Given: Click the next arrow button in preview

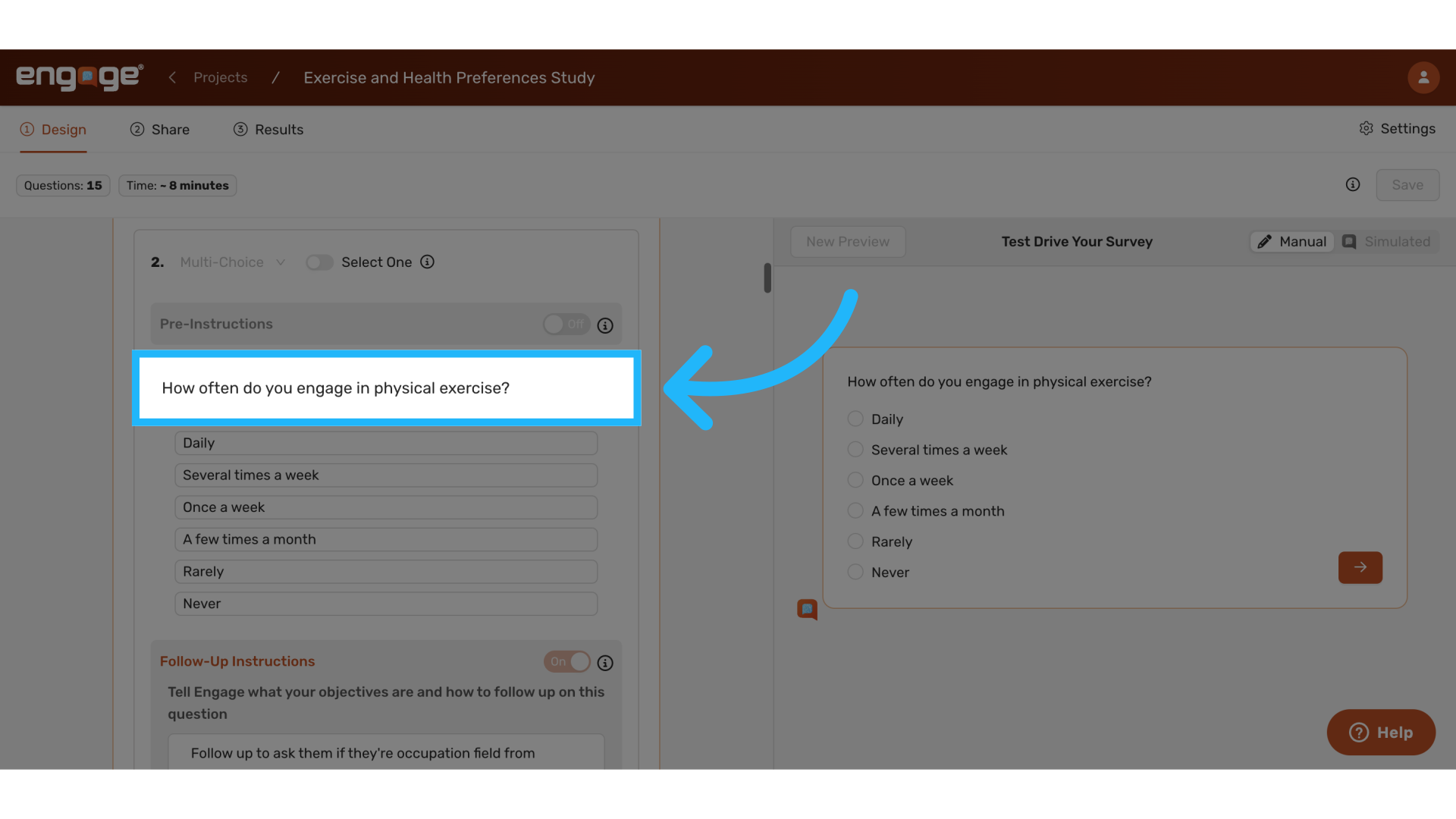Looking at the screenshot, I should tap(1360, 567).
